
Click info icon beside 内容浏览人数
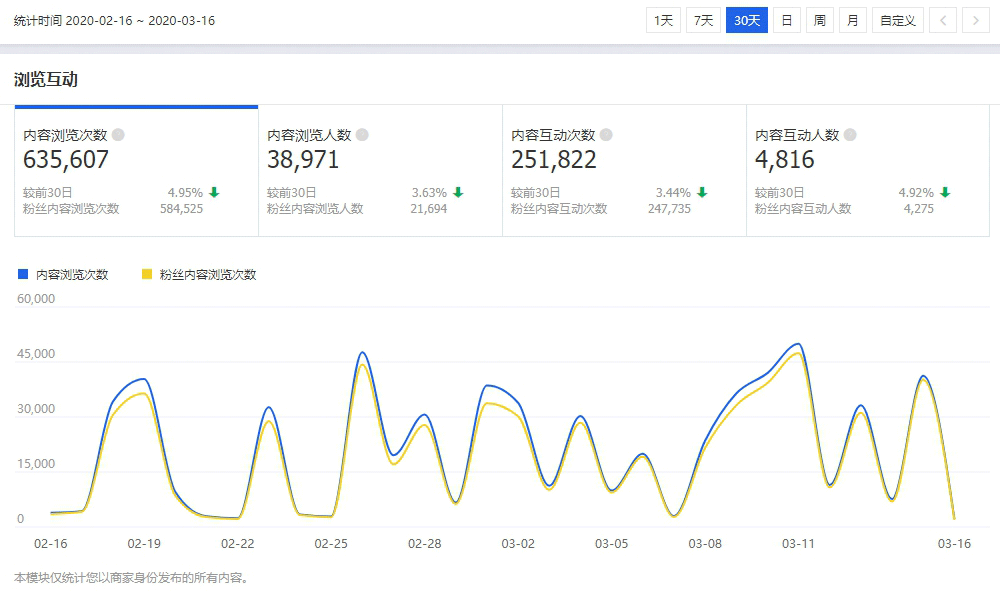[362, 135]
